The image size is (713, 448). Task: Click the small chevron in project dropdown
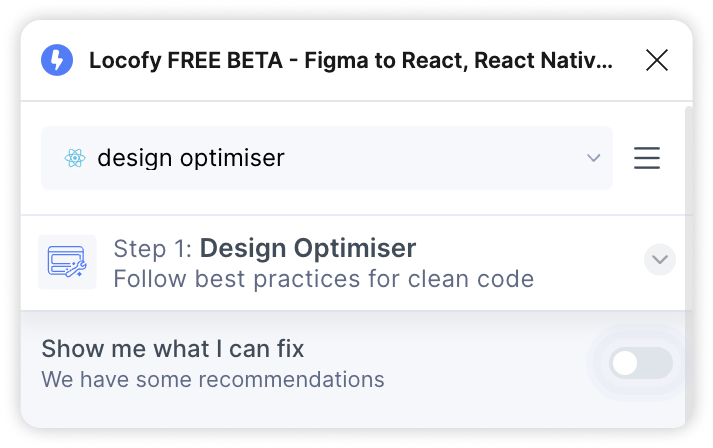pyautogui.click(x=593, y=158)
